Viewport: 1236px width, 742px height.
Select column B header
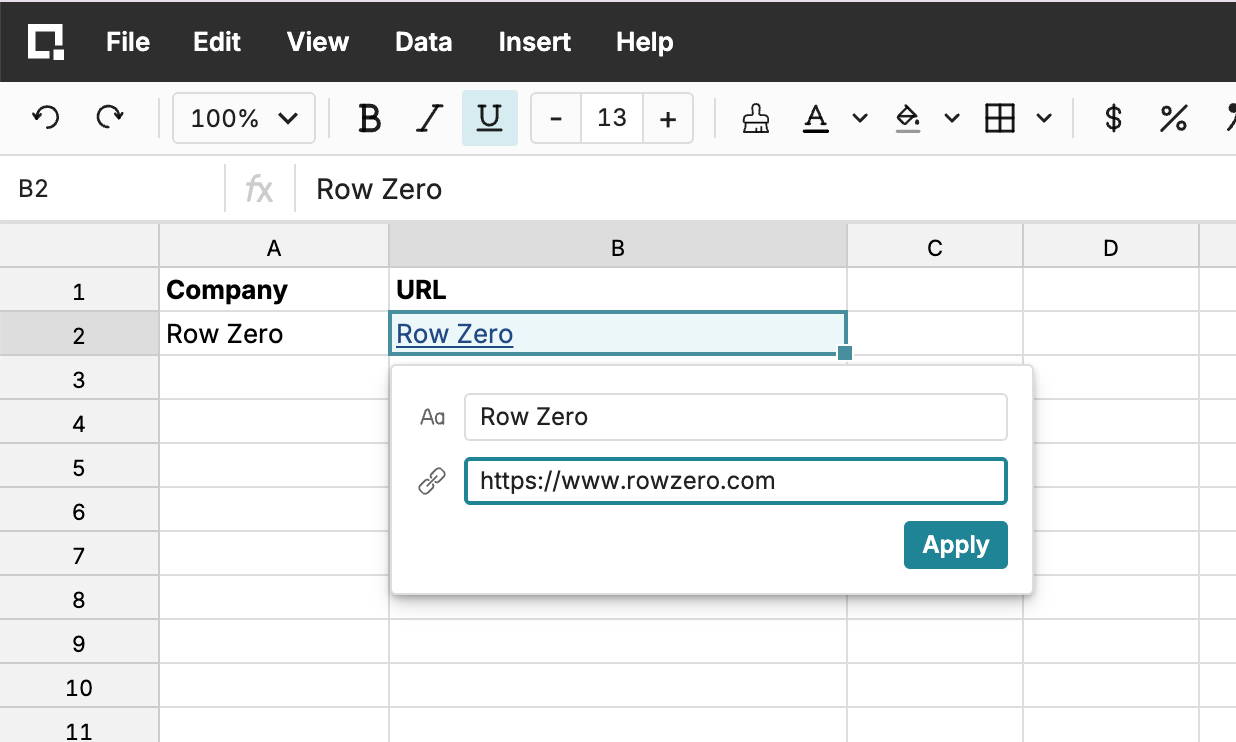[618, 248]
